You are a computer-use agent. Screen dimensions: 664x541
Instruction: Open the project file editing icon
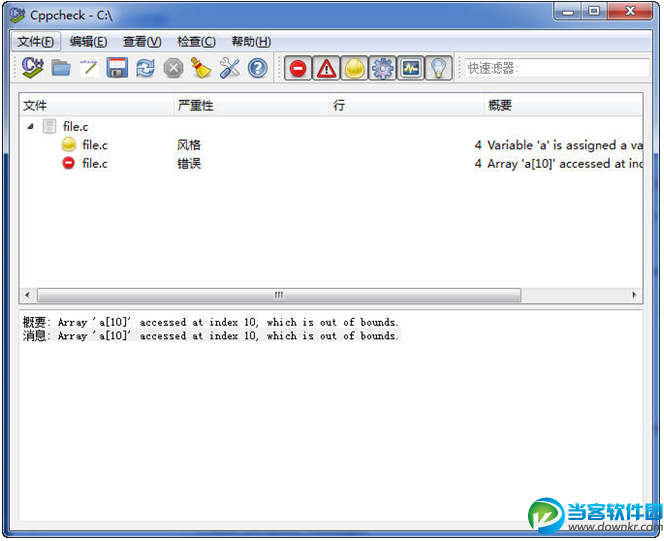point(89,68)
